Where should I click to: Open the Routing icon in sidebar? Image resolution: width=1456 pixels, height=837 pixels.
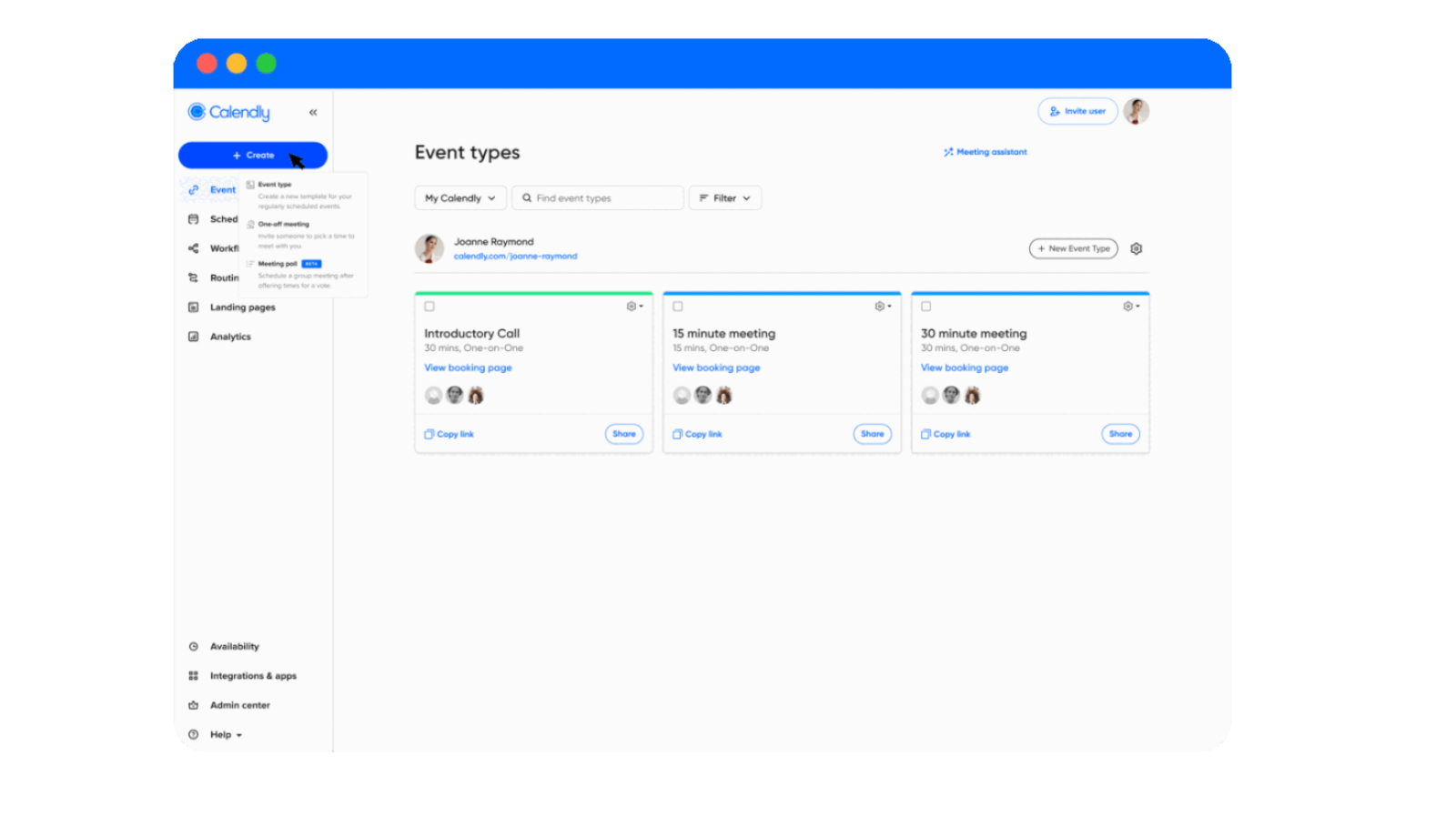click(x=193, y=277)
